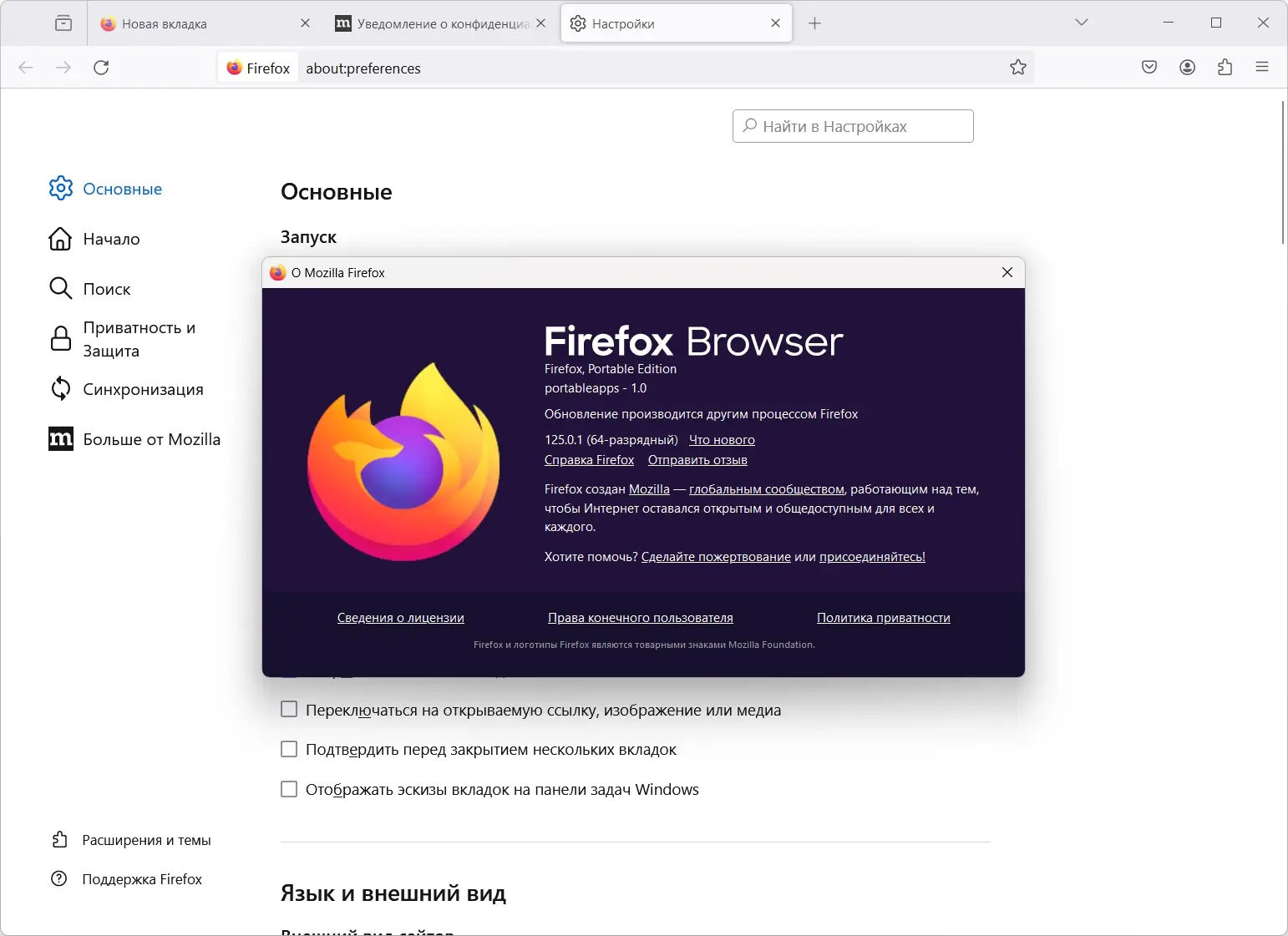This screenshot has width=1288, height=936.
Task: Open the hamburger application menu
Action: (1262, 68)
